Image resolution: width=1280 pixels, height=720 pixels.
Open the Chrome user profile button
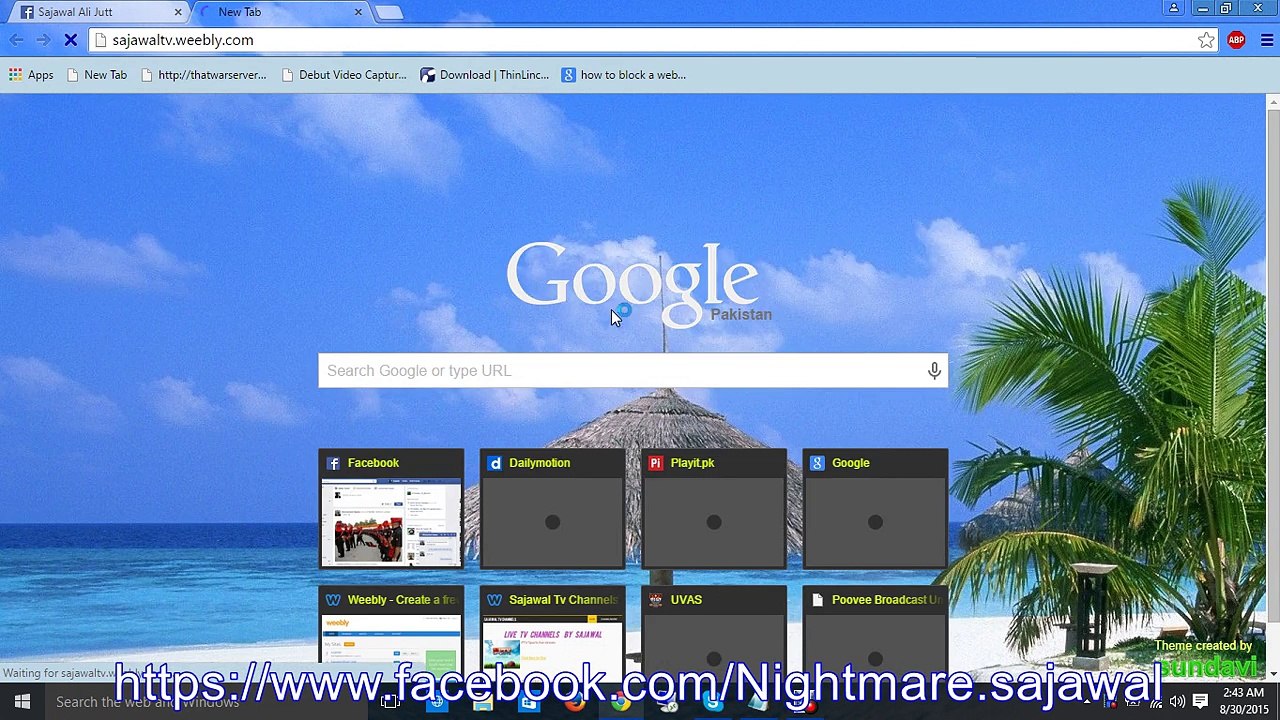pos(1174,9)
